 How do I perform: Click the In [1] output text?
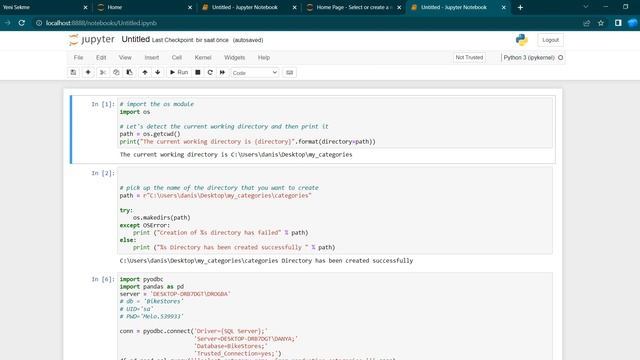point(236,155)
